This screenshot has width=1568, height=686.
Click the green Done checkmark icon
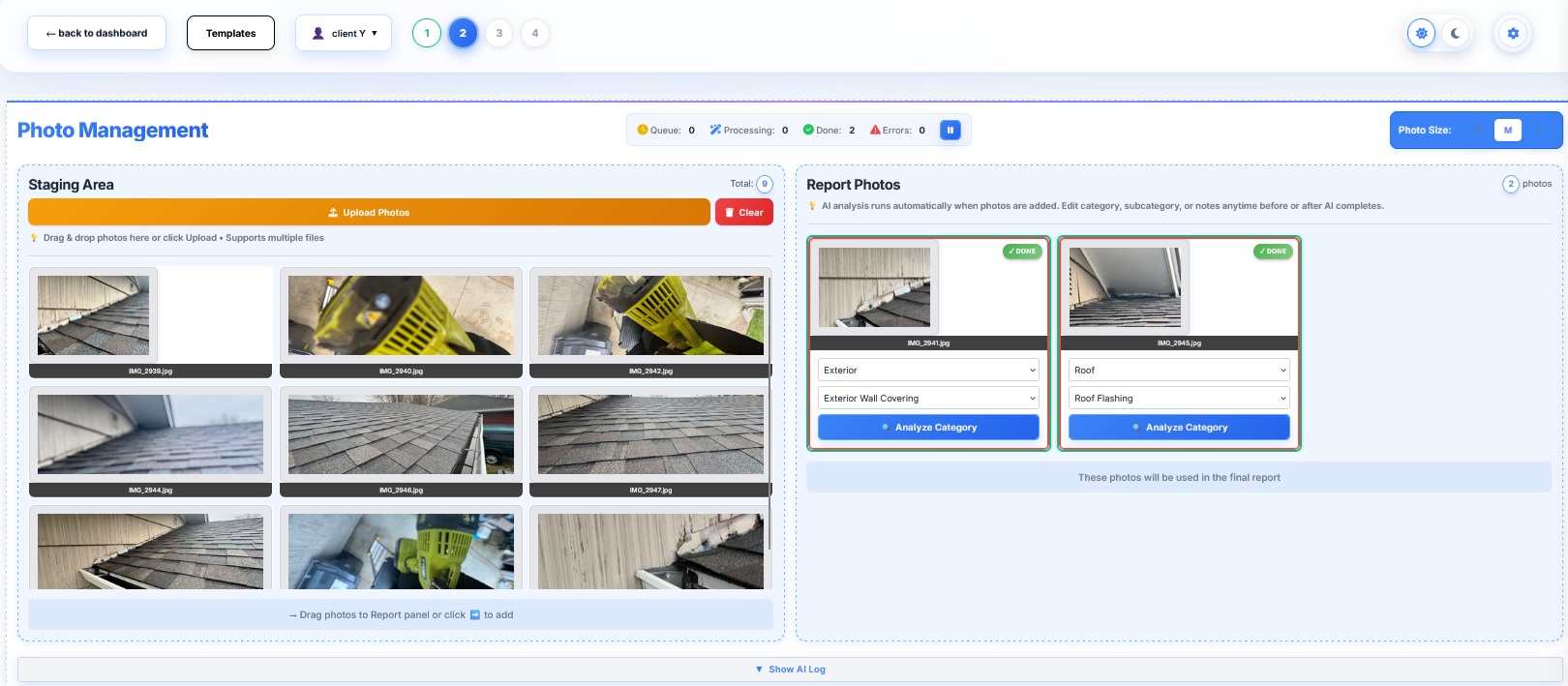click(x=808, y=130)
